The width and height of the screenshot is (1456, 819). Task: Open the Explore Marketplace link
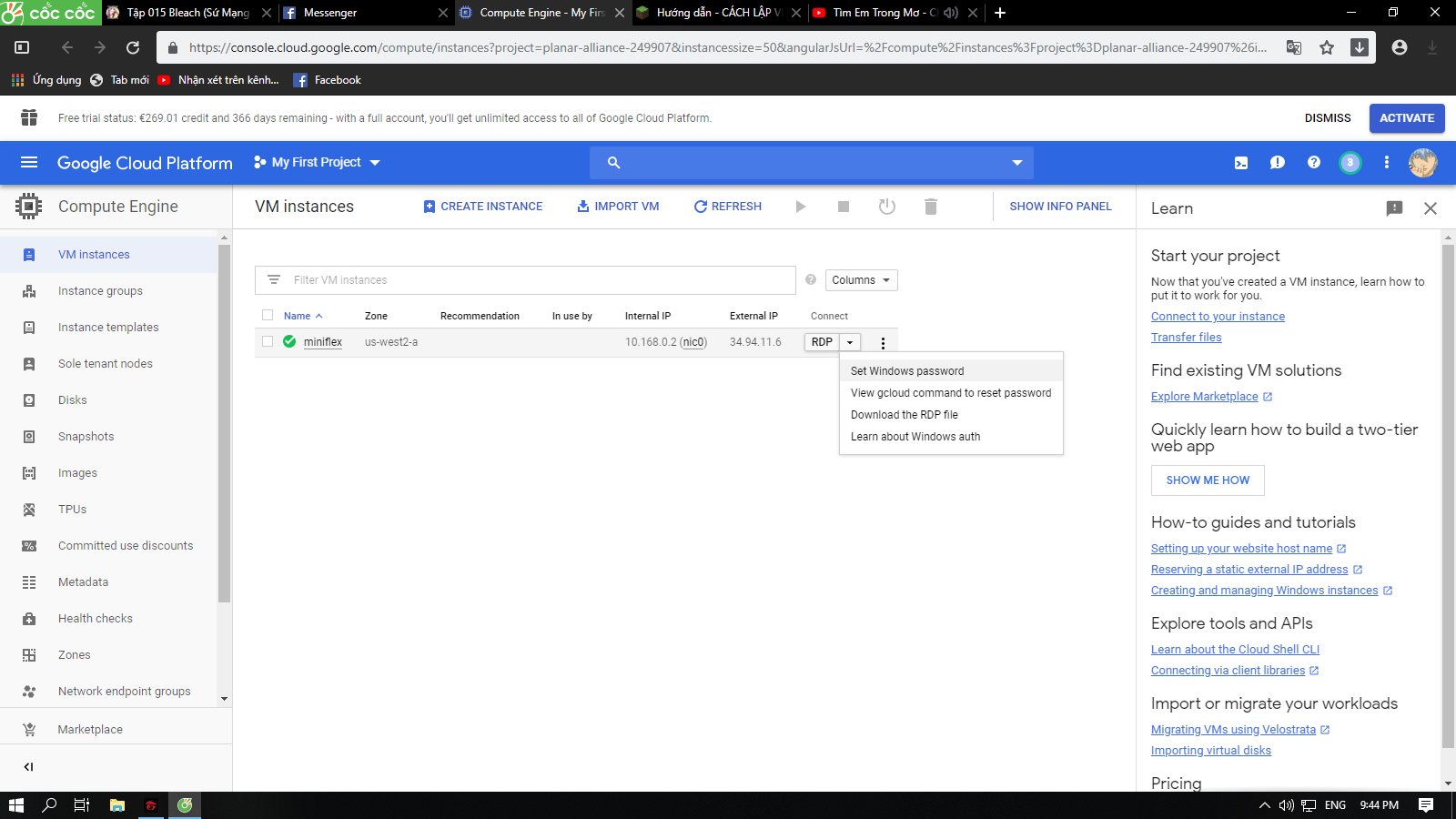(x=1205, y=397)
